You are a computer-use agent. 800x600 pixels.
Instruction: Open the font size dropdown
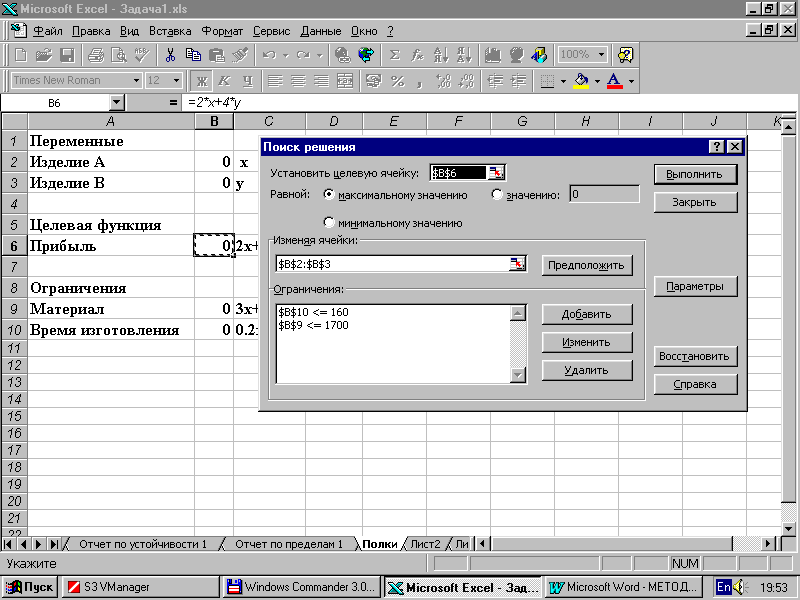pos(176,81)
